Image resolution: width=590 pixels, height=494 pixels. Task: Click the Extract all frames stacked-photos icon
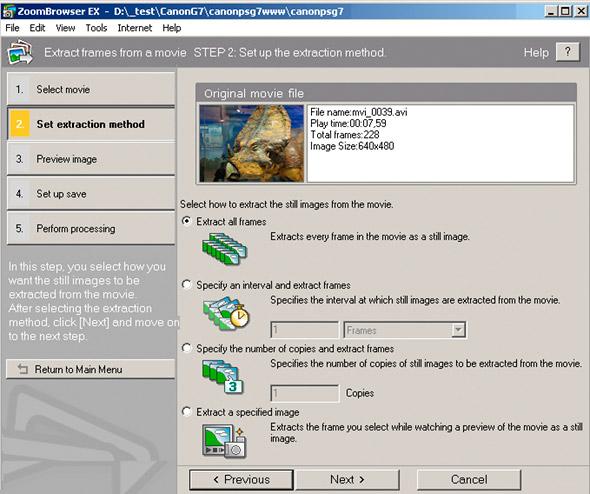pyautogui.click(x=224, y=248)
